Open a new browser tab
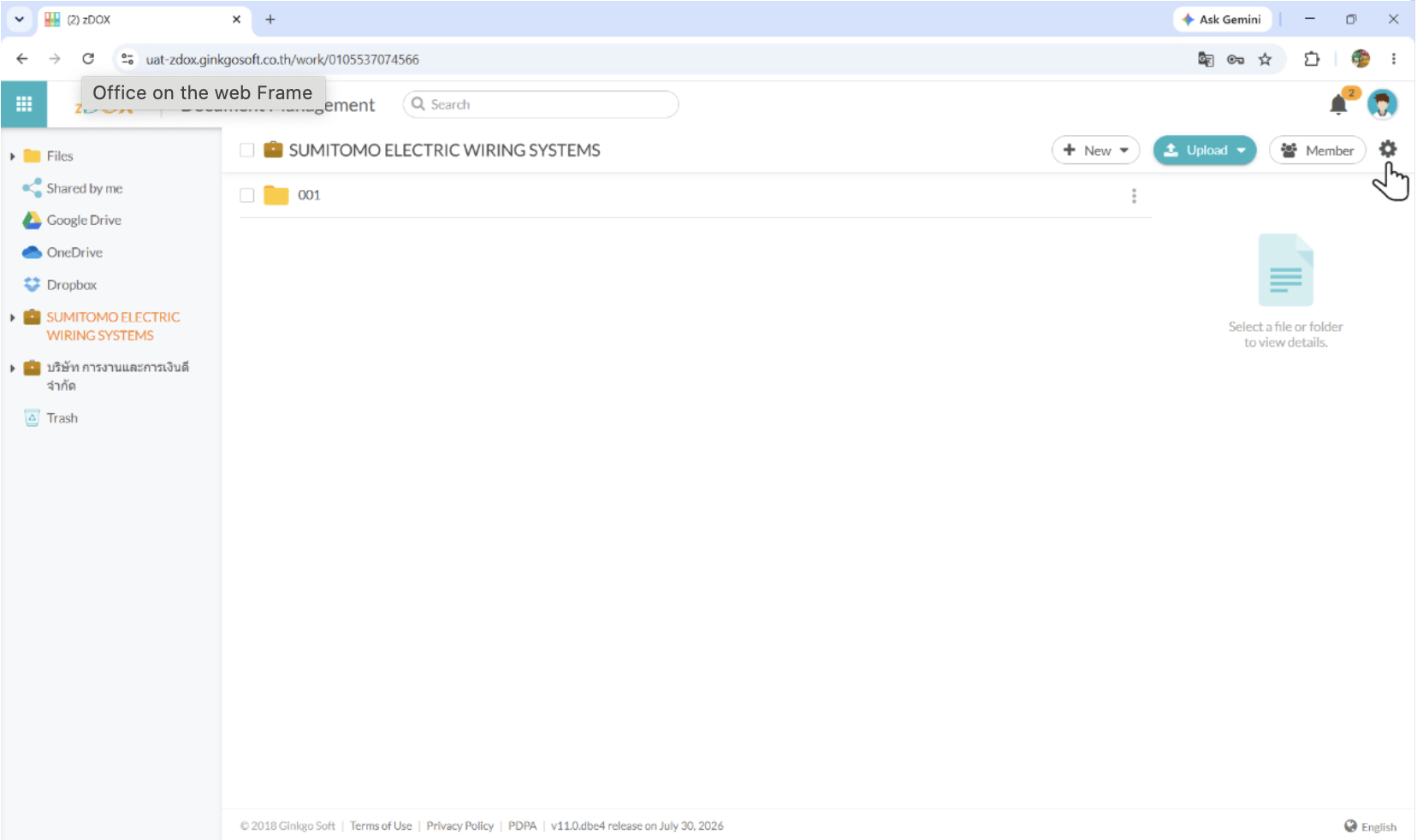 pyautogui.click(x=270, y=20)
